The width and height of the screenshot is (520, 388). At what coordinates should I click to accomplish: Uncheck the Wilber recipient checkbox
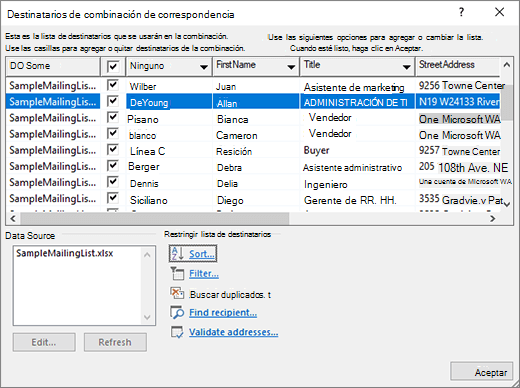point(113,85)
